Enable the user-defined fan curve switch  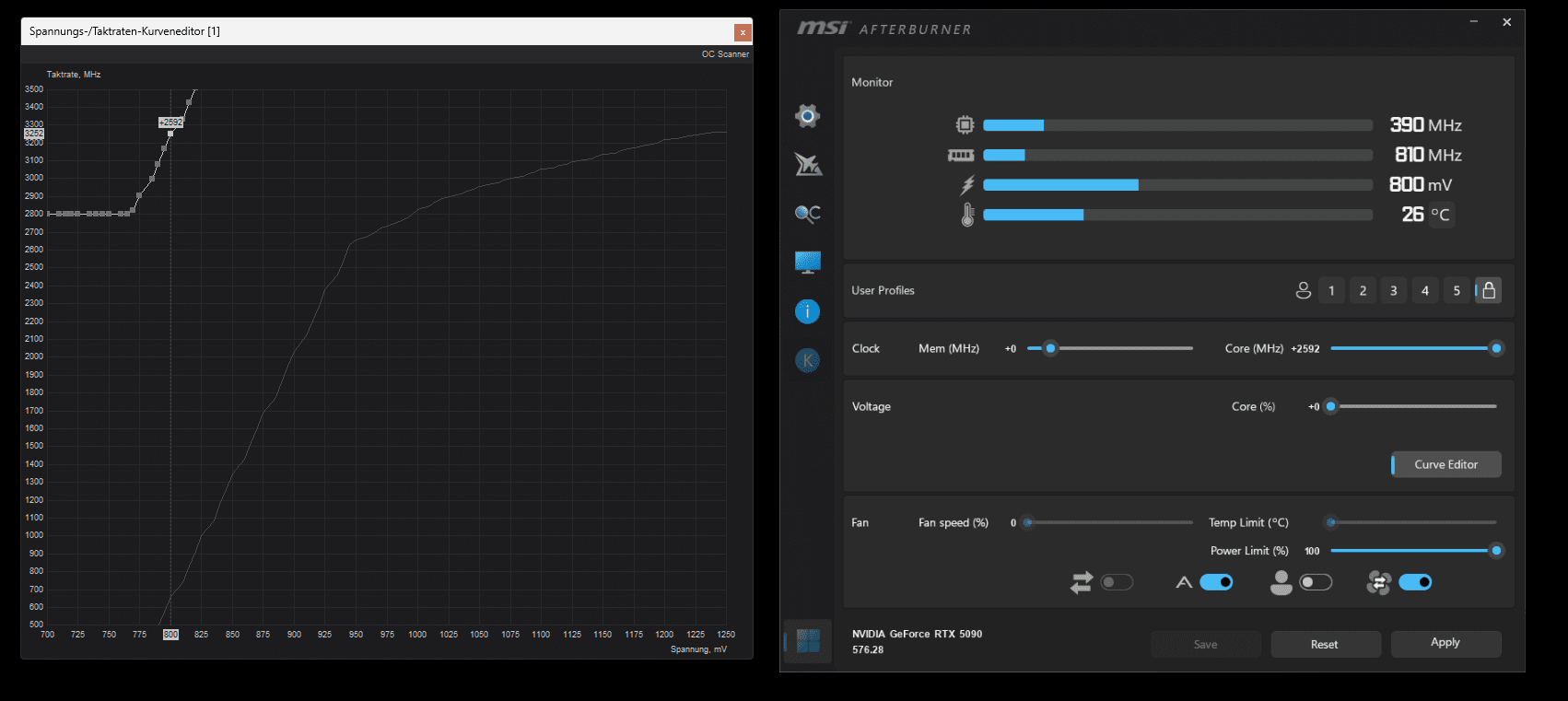coord(1316,582)
